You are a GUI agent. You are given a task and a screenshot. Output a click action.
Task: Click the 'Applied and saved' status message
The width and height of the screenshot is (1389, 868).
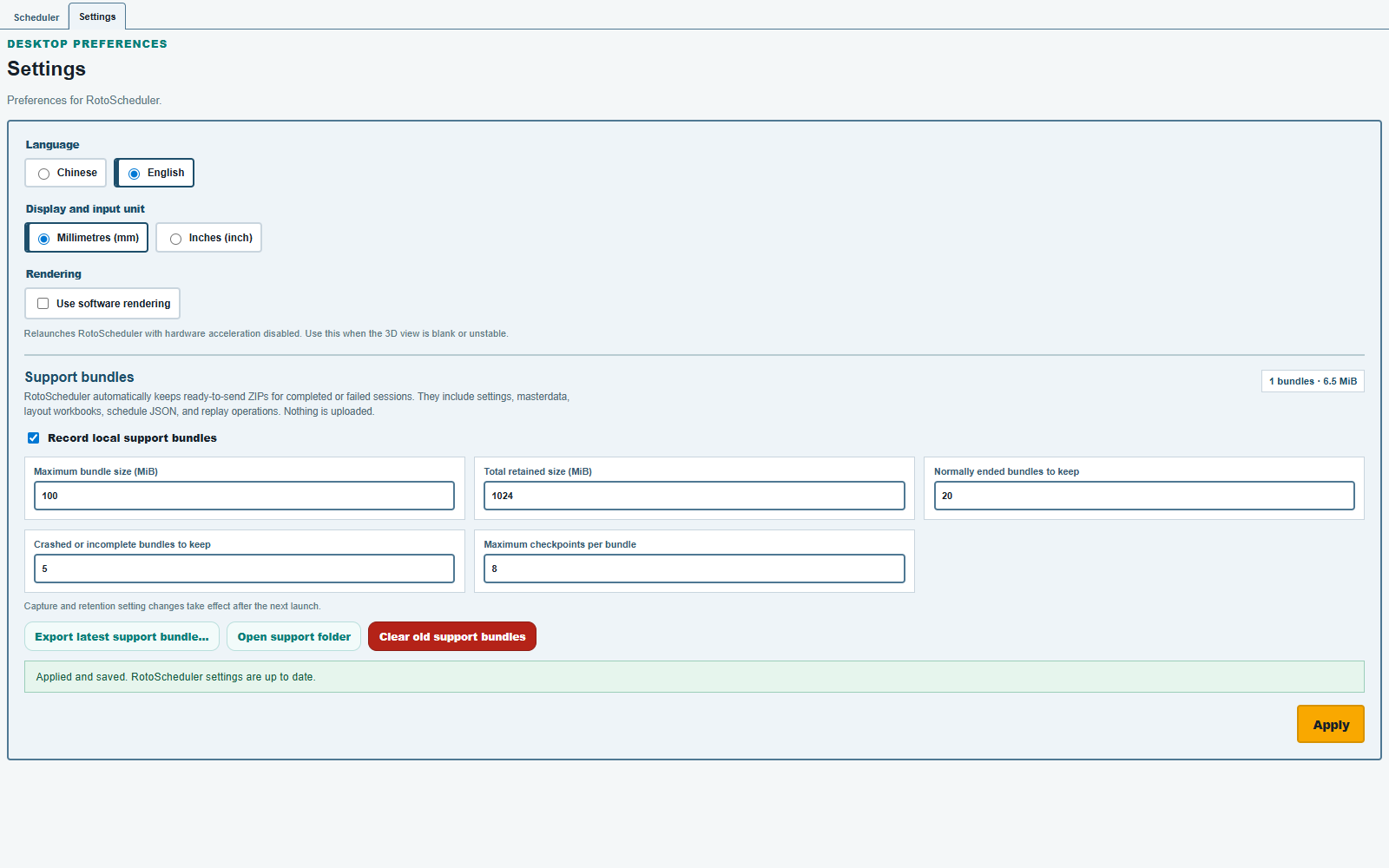694,677
